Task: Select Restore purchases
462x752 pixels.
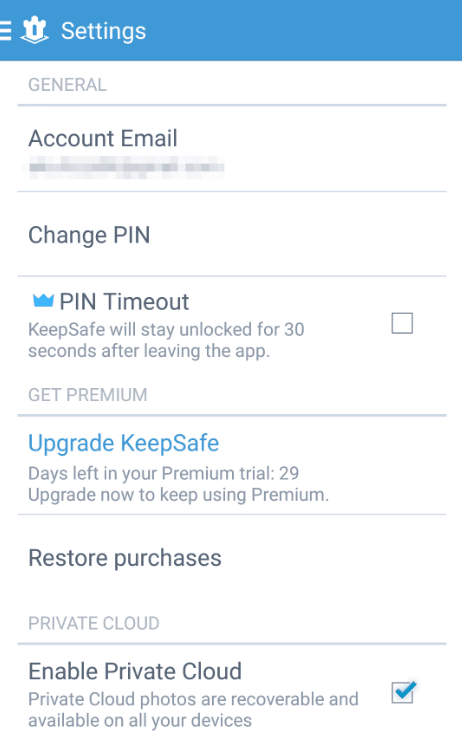Action: pyautogui.click(x=232, y=558)
